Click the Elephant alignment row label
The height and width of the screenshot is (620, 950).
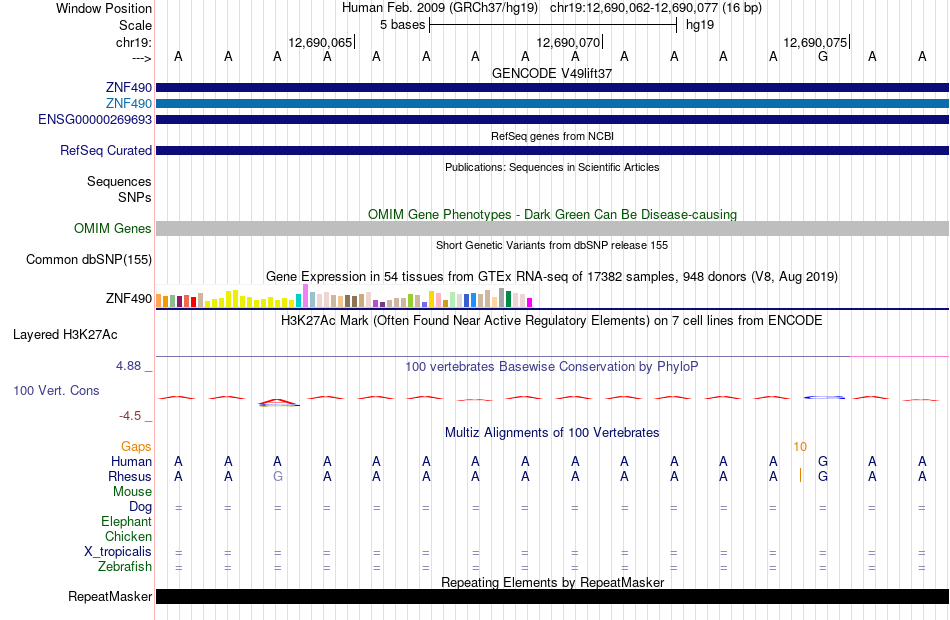[x=126, y=521]
